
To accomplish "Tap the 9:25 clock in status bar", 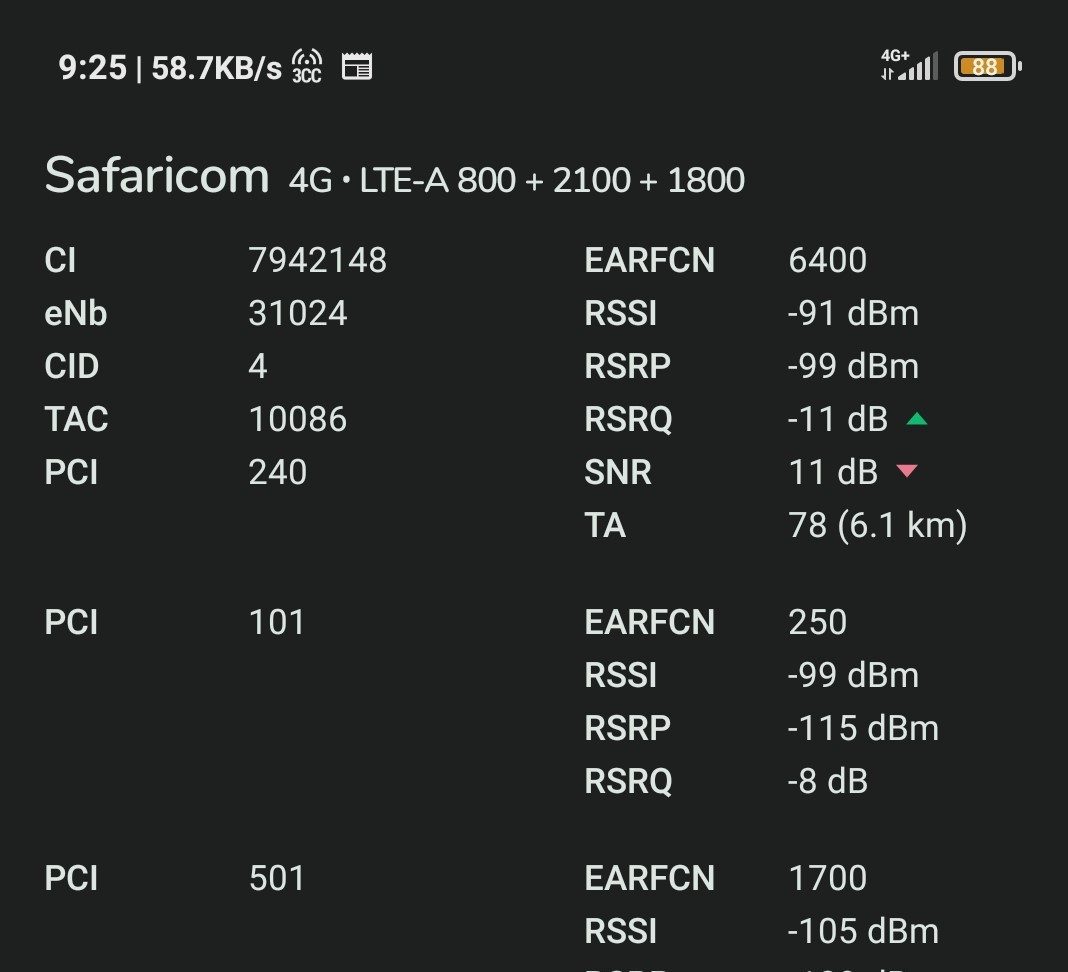I will click(93, 67).
